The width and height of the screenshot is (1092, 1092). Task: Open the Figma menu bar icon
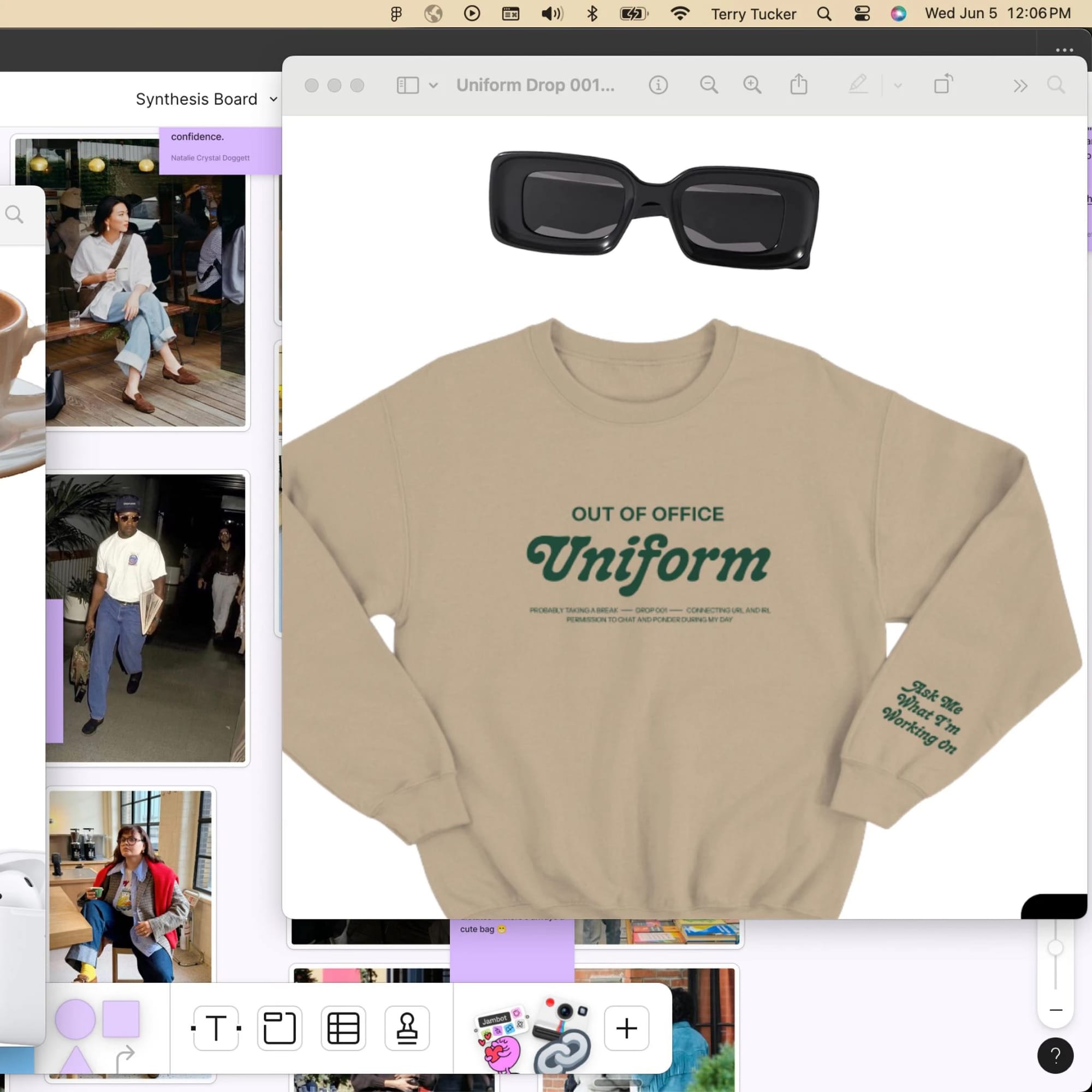pos(396,14)
